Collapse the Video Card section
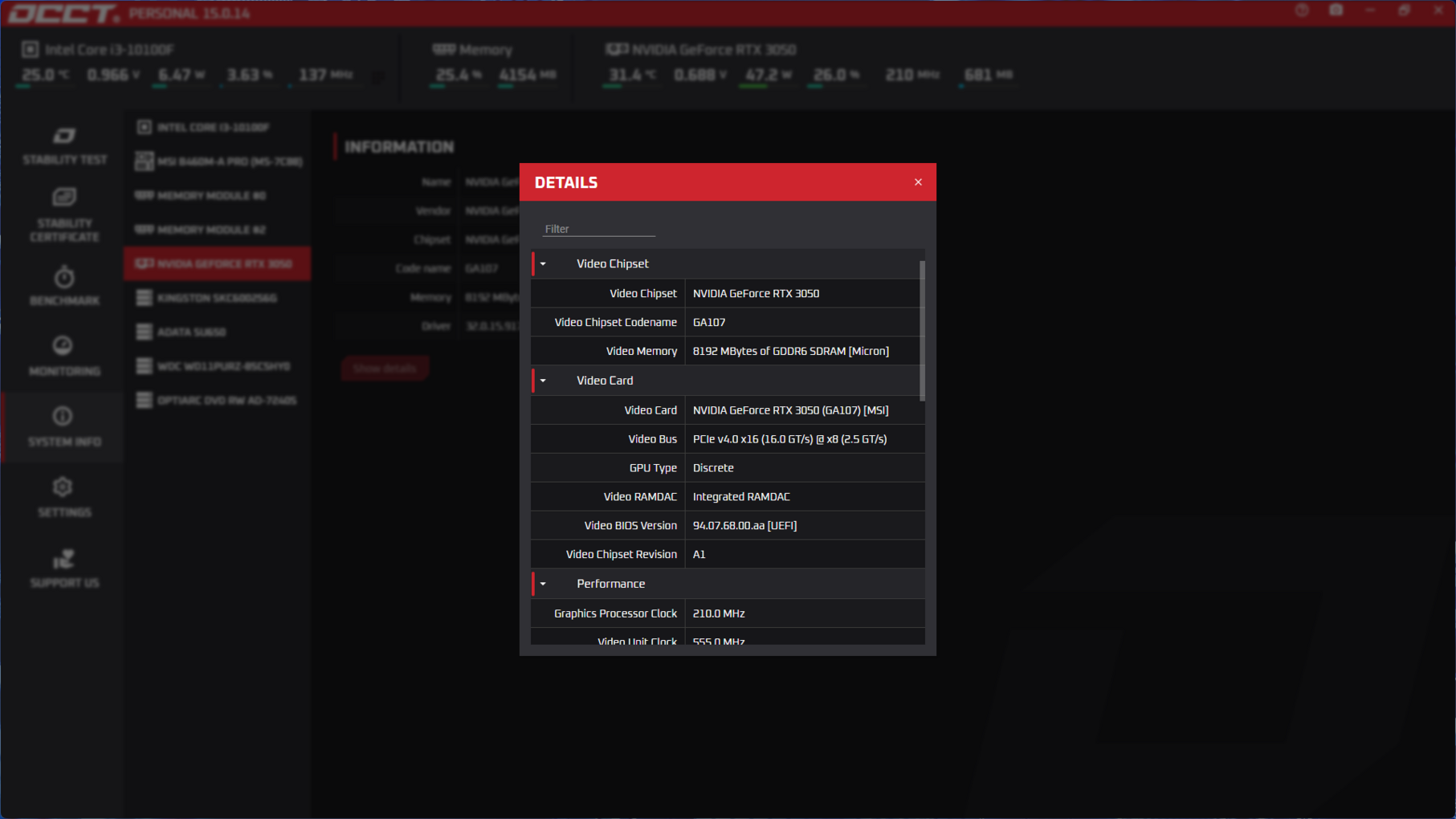The image size is (1456, 819). click(543, 381)
